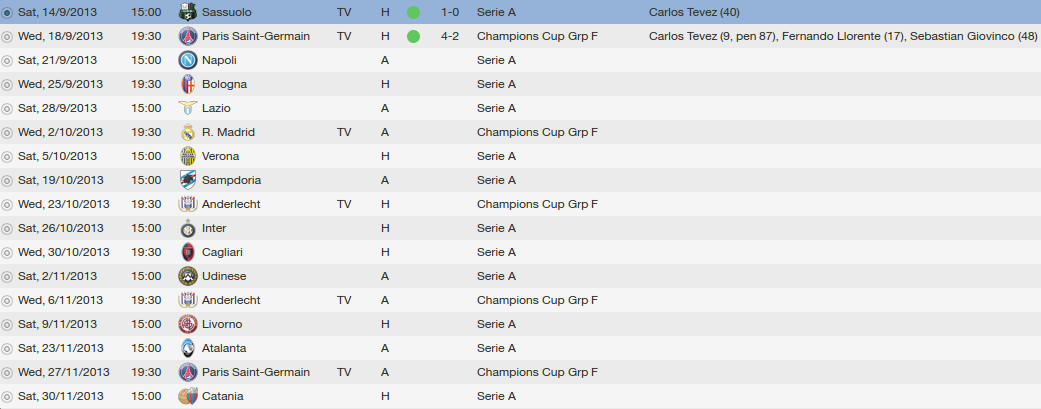The height and width of the screenshot is (409, 1041).
Task: Click Carlos Tevez (40) scorer text
Action: pos(693,12)
